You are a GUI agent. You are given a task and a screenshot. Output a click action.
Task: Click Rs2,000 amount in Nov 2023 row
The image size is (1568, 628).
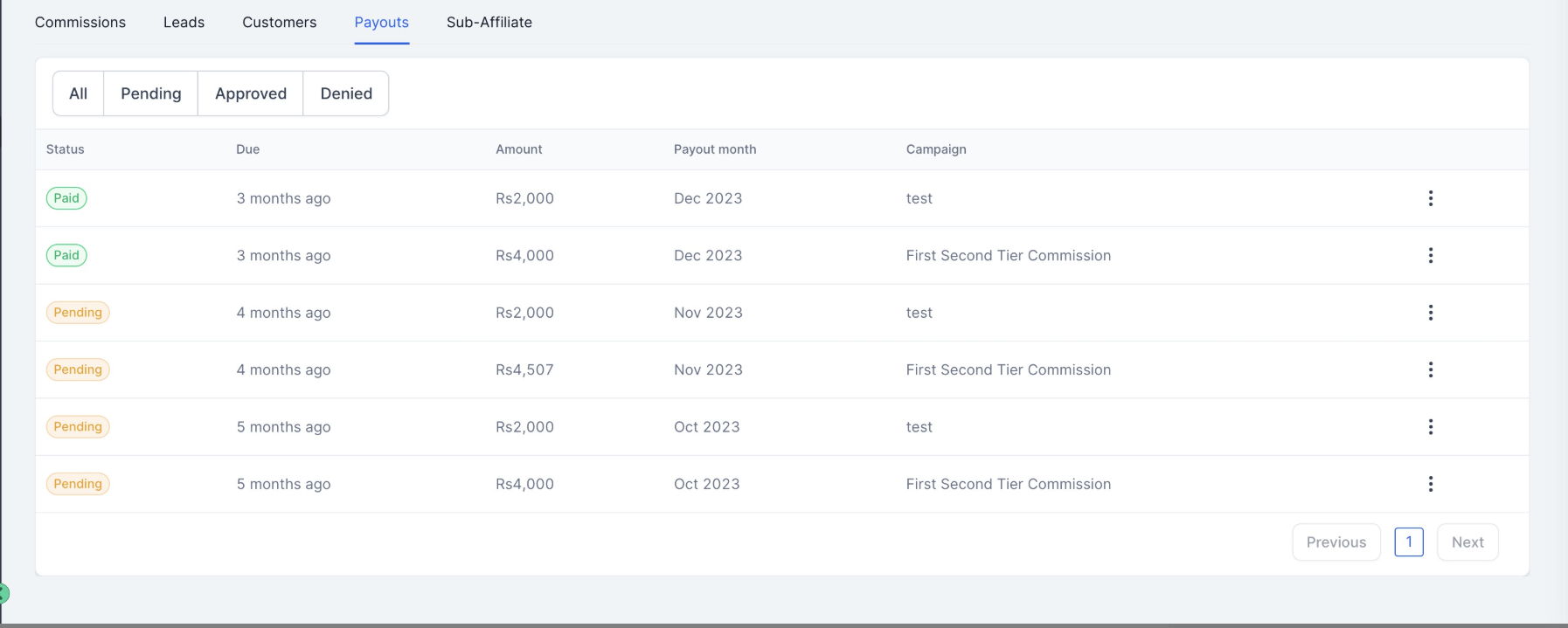524,313
